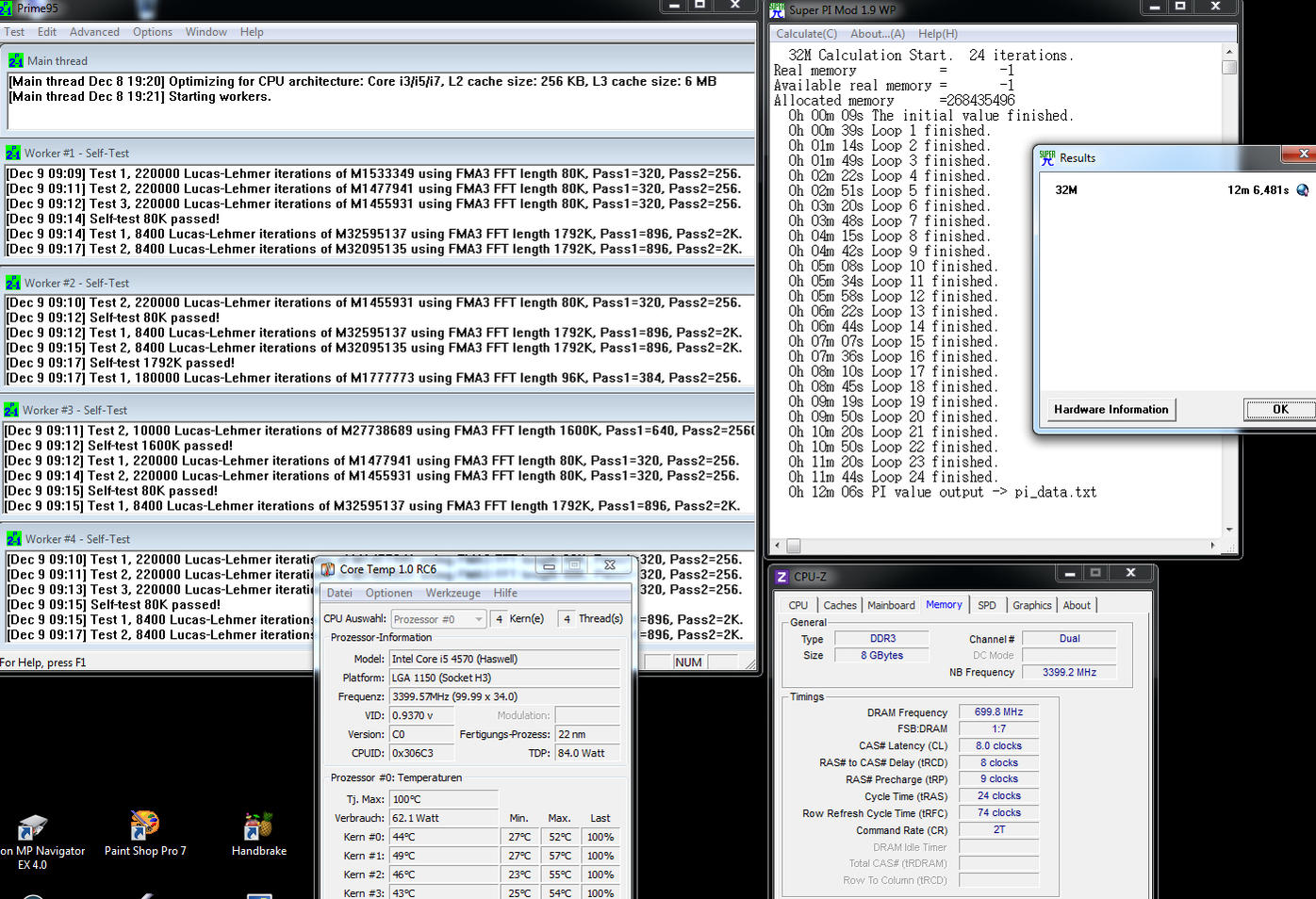Click the Frequenz value 3399.57MHz (99.99 x 34.0)
This screenshot has height=899, width=1316.
point(504,696)
